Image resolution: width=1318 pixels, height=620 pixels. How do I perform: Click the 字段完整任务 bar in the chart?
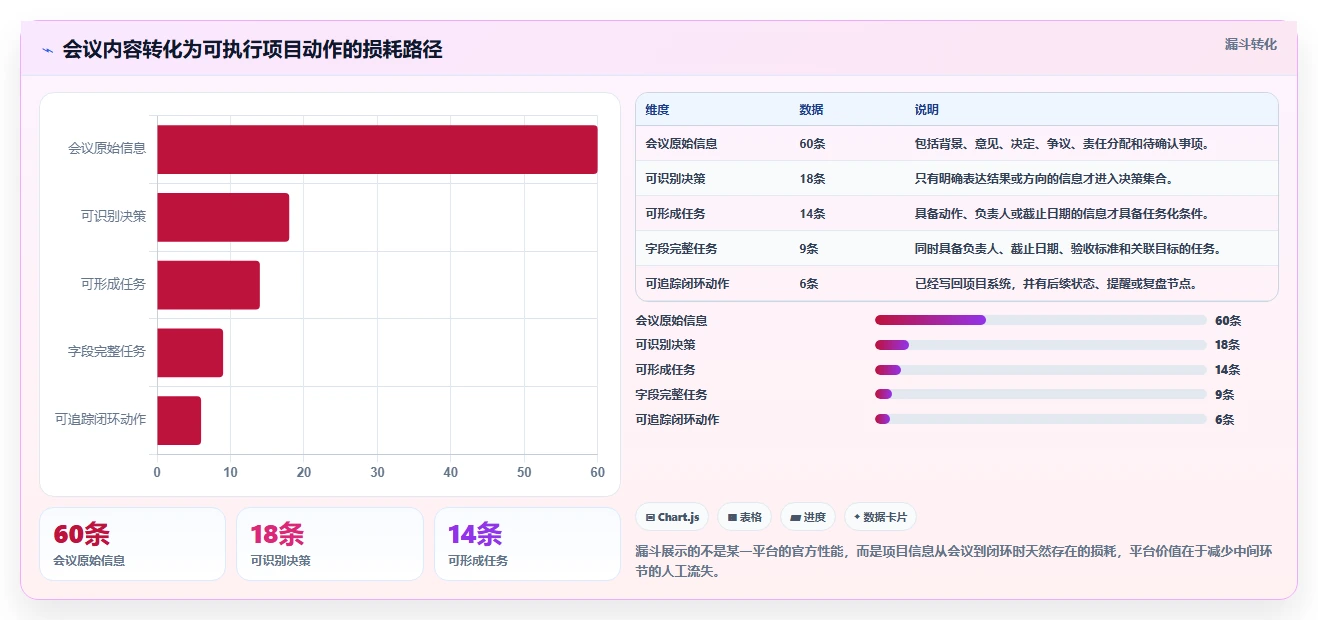coord(190,352)
